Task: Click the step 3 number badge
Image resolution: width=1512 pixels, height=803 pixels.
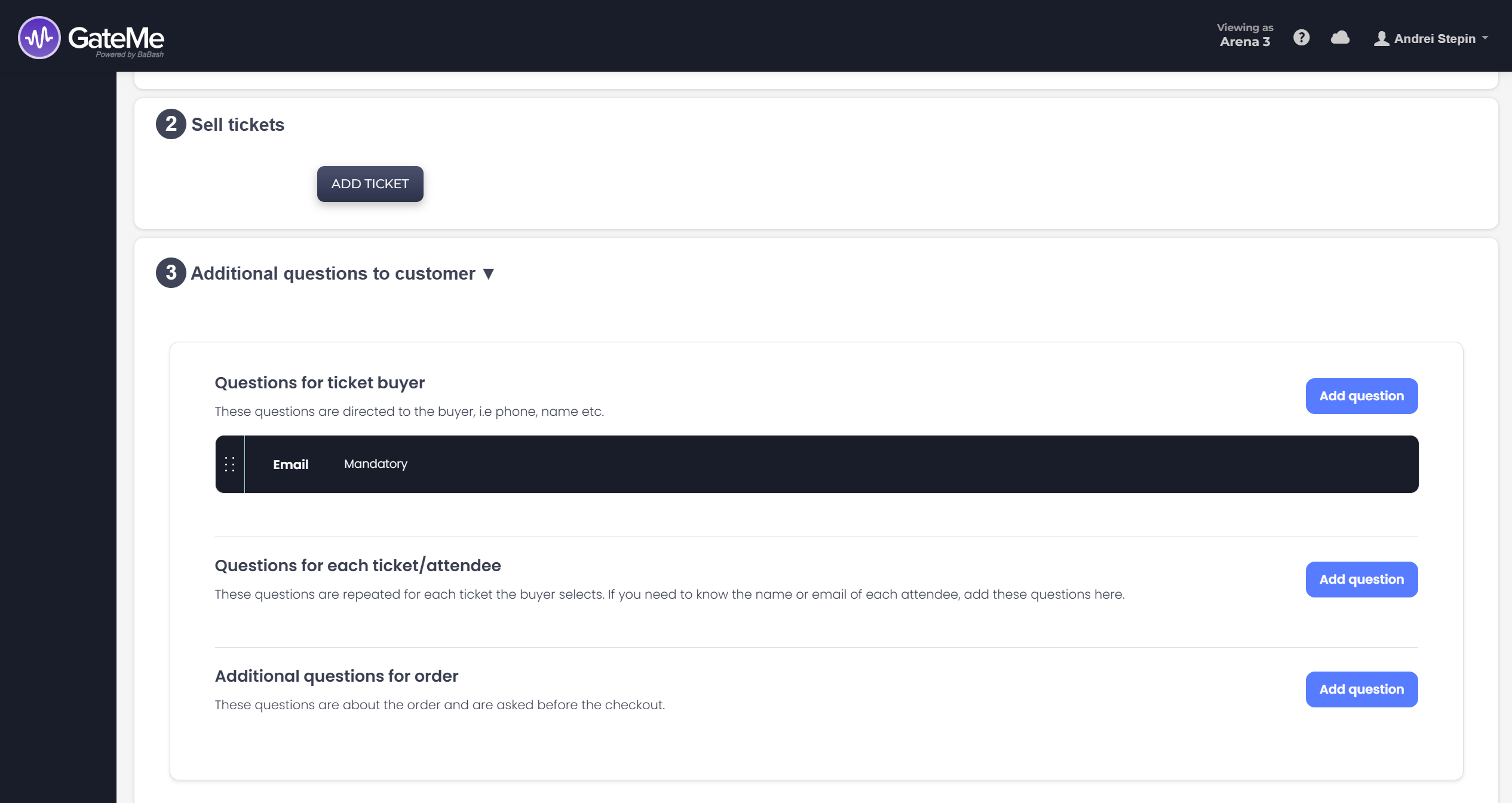Action: click(x=171, y=273)
